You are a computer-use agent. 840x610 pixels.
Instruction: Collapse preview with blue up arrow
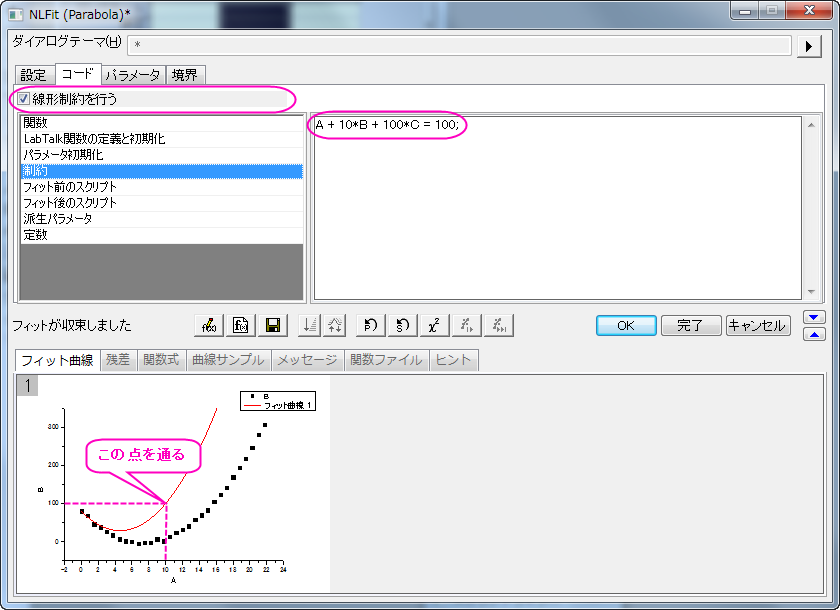[814, 335]
